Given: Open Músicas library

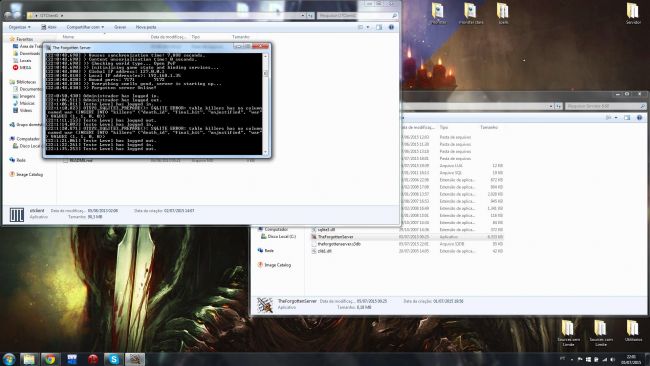Looking at the screenshot, I should click(24, 103).
